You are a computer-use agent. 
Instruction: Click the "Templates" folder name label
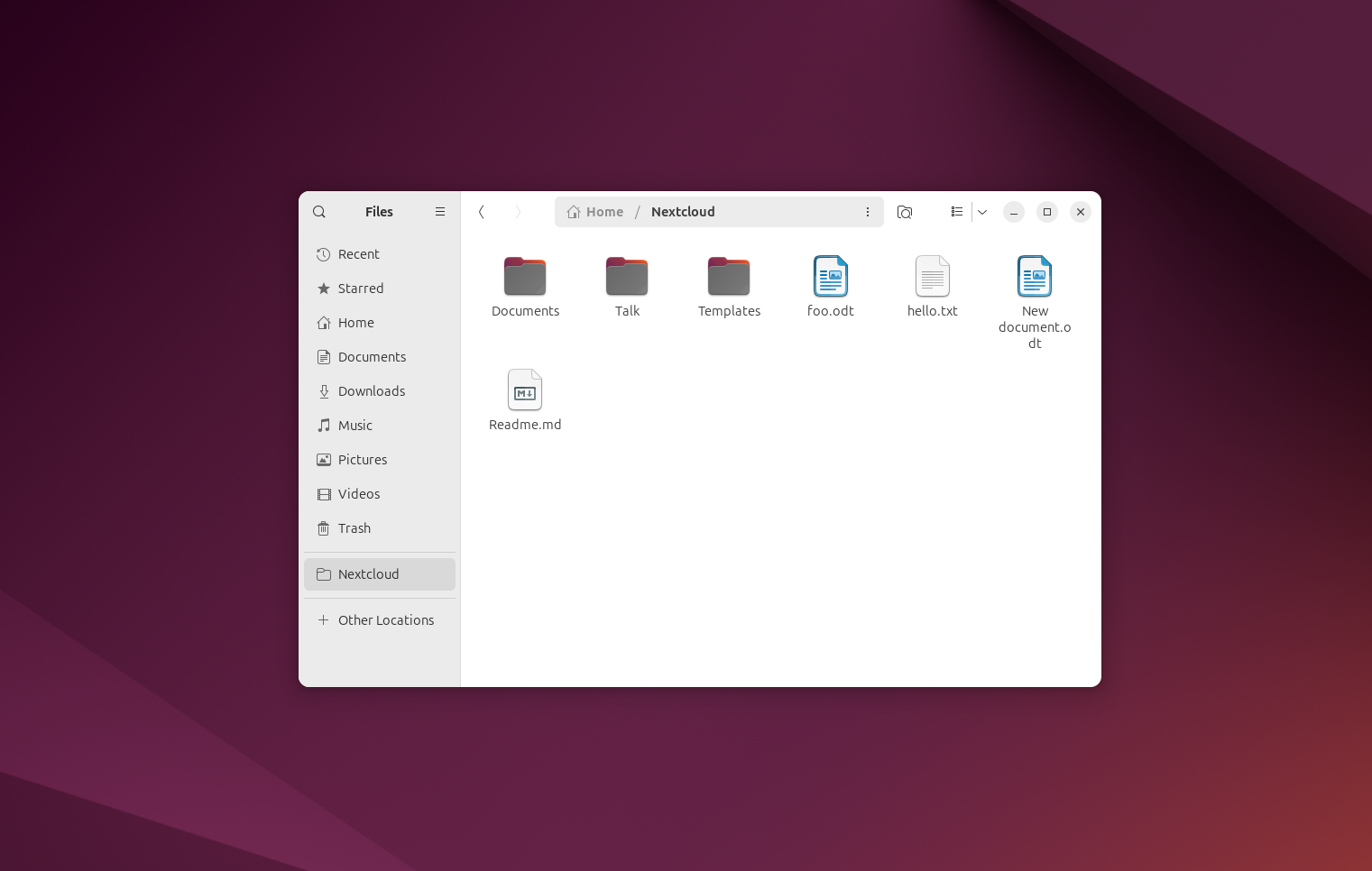click(729, 311)
